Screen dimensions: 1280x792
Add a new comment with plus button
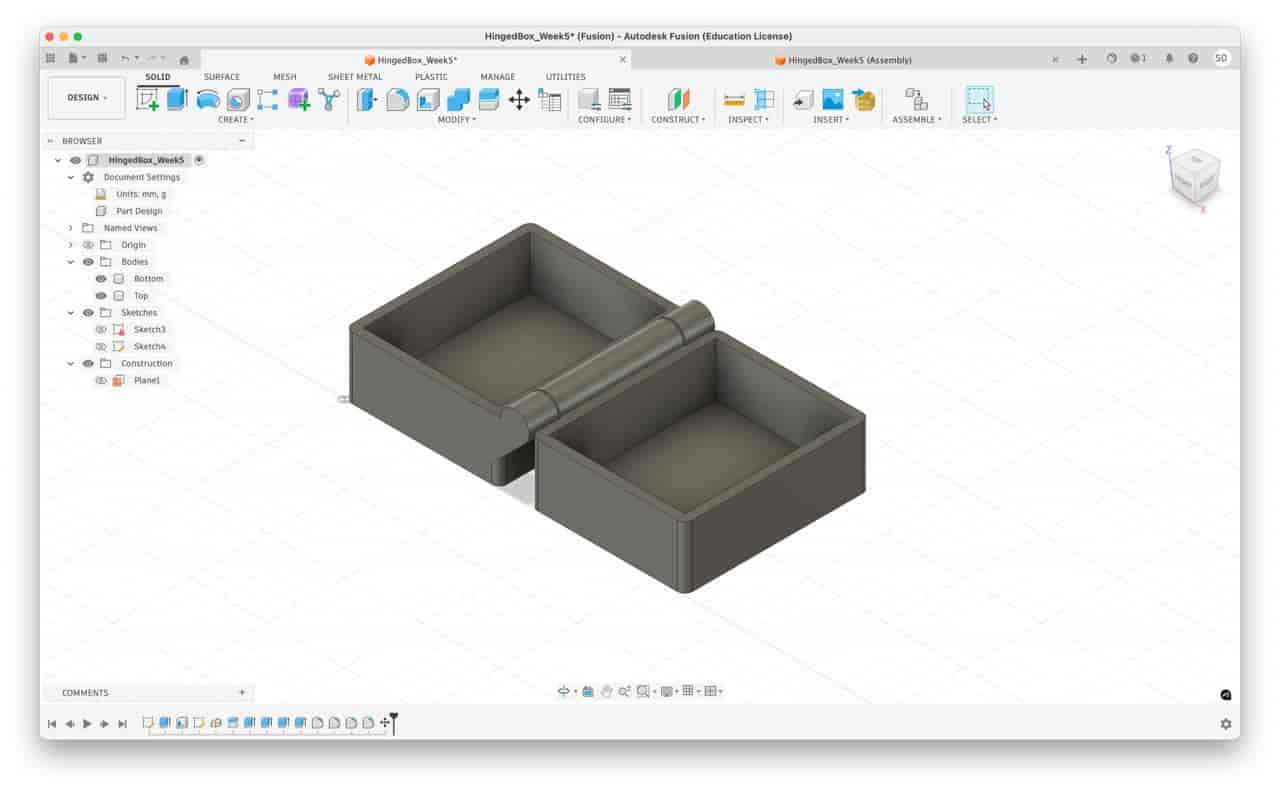[242, 692]
